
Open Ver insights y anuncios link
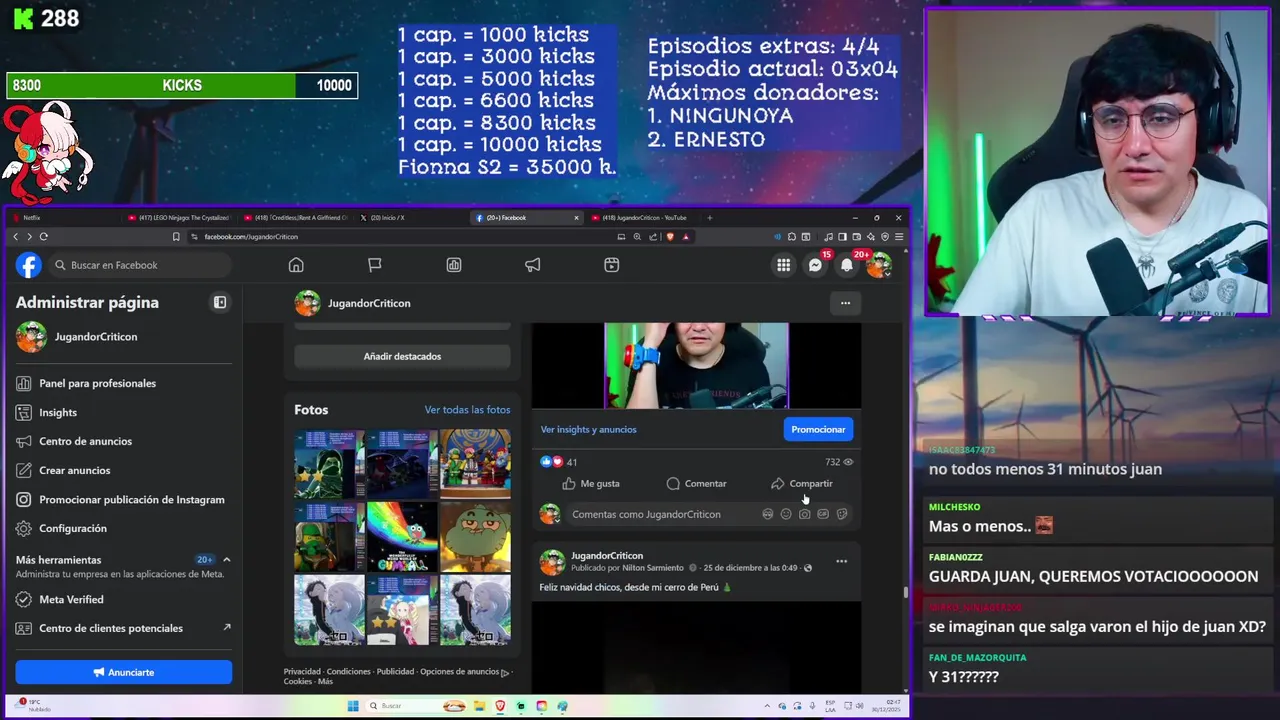click(588, 429)
